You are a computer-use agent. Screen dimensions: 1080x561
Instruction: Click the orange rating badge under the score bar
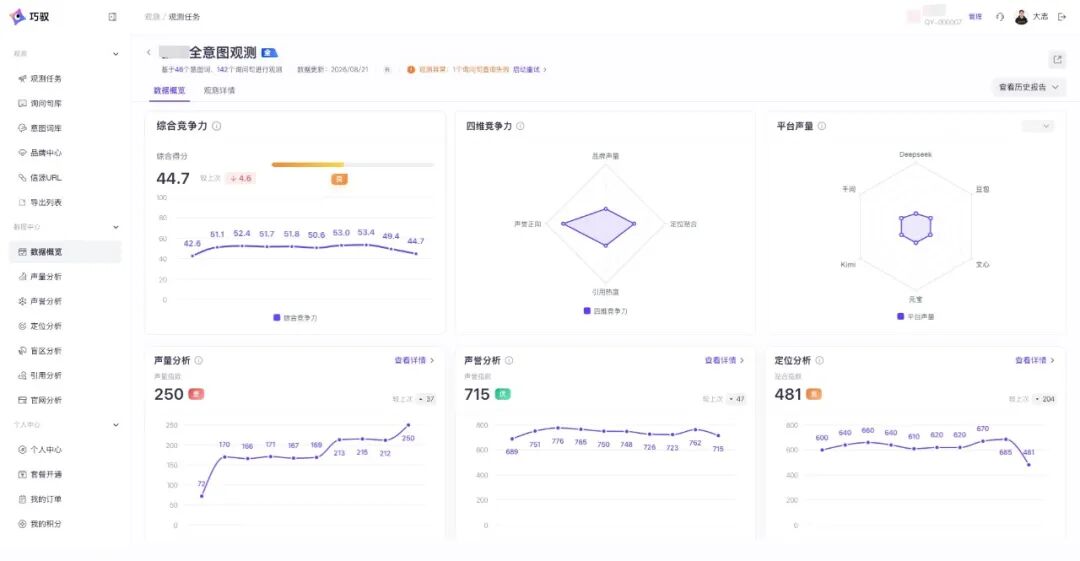[339, 179]
